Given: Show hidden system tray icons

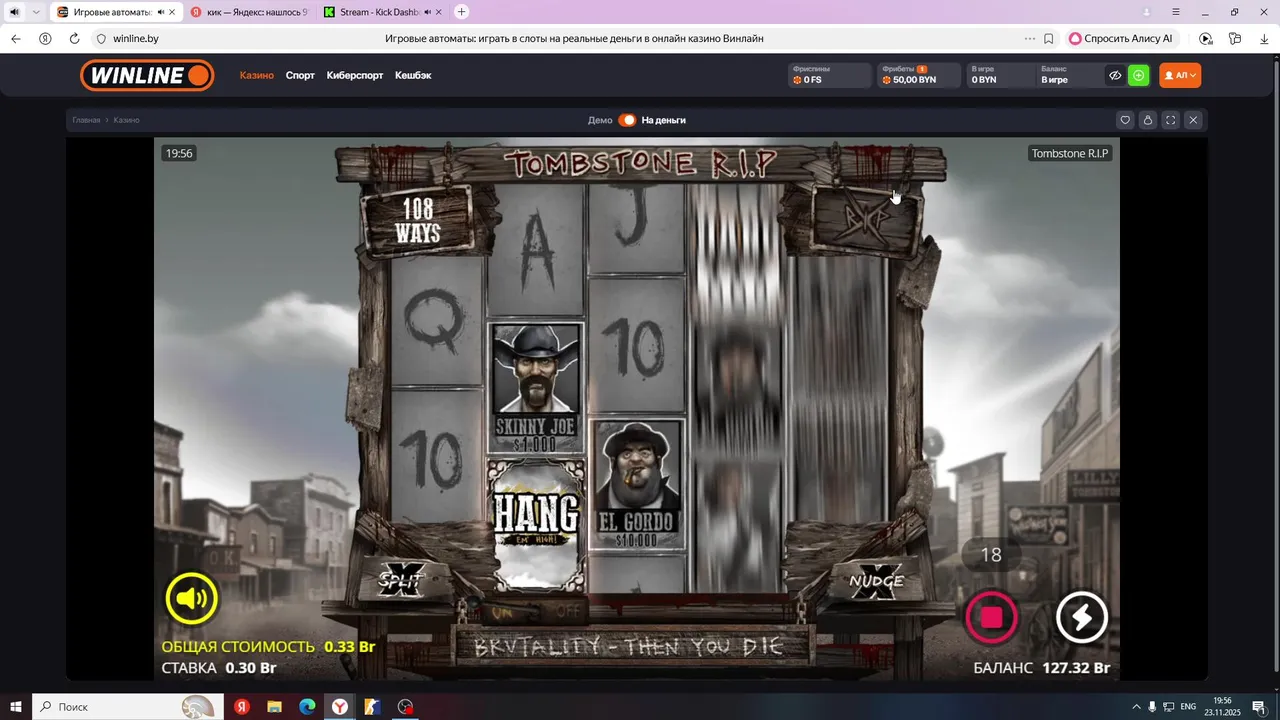Looking at the screenshot, I should (x=1136, y=707).
